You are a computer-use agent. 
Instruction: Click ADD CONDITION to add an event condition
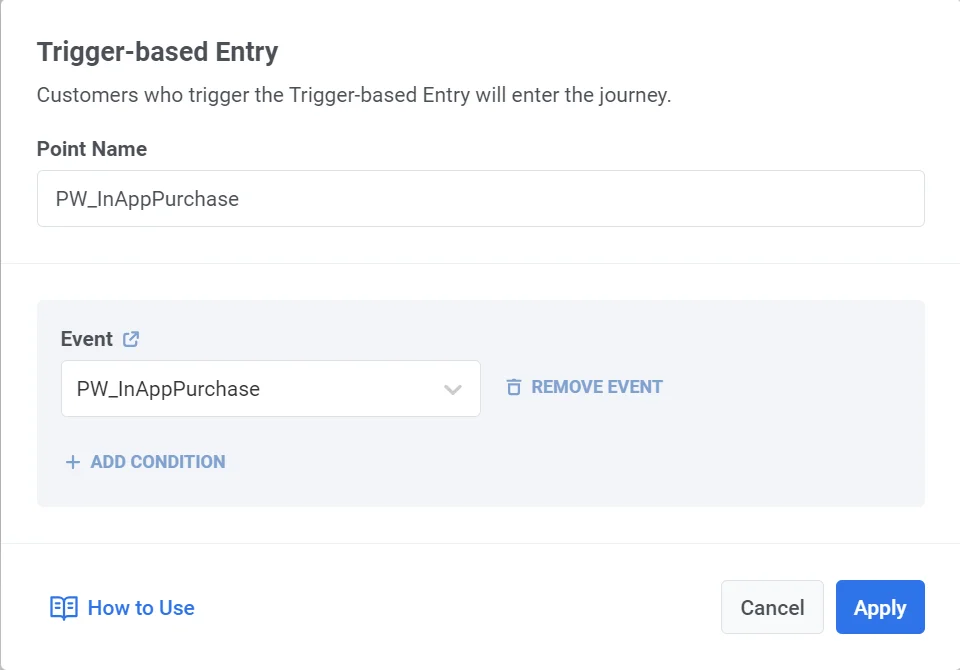[x=156, y=461]
